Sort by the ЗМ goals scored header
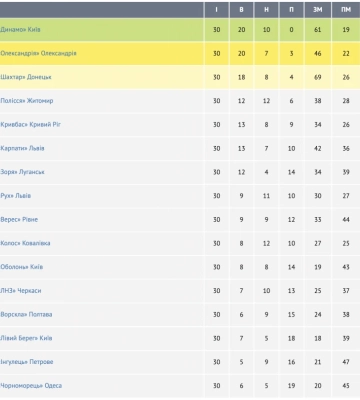The height and width of the screenshot is (400, 360). [318, 10]
